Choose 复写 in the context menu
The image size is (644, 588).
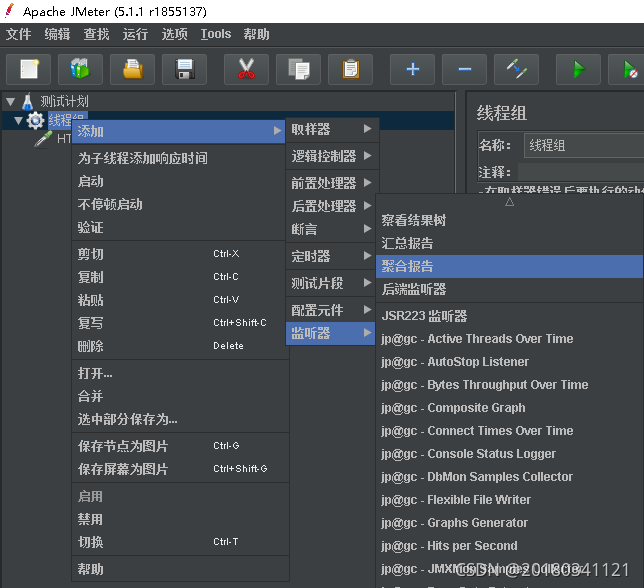coord(180,323)
